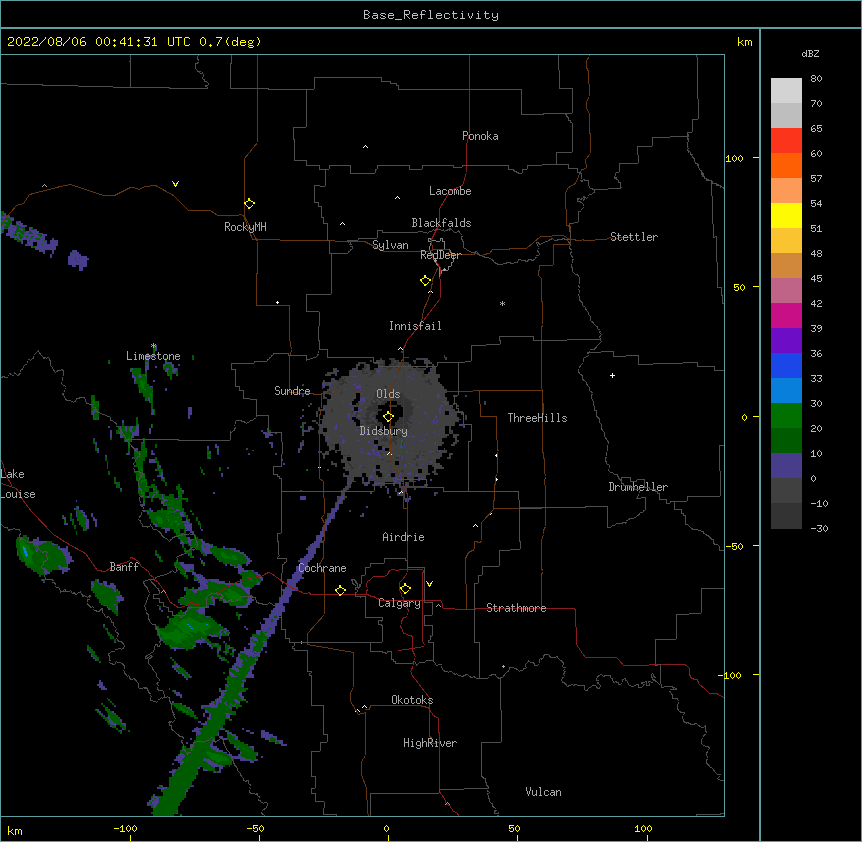The image size is (862, 842).
Task: Click the Olds label
Action: point(388,394)
